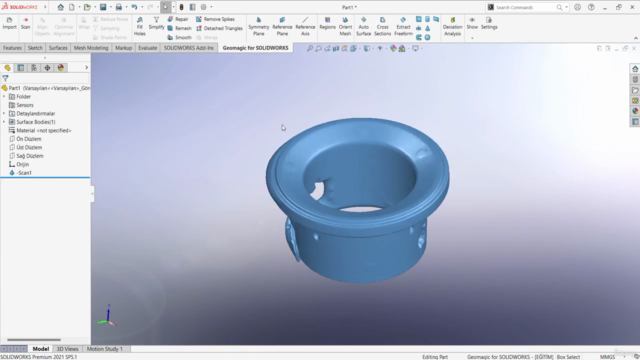Viewport: 640px width, 360px height.
Task: Create a Symmetry Plane
Action: [259, 27]
